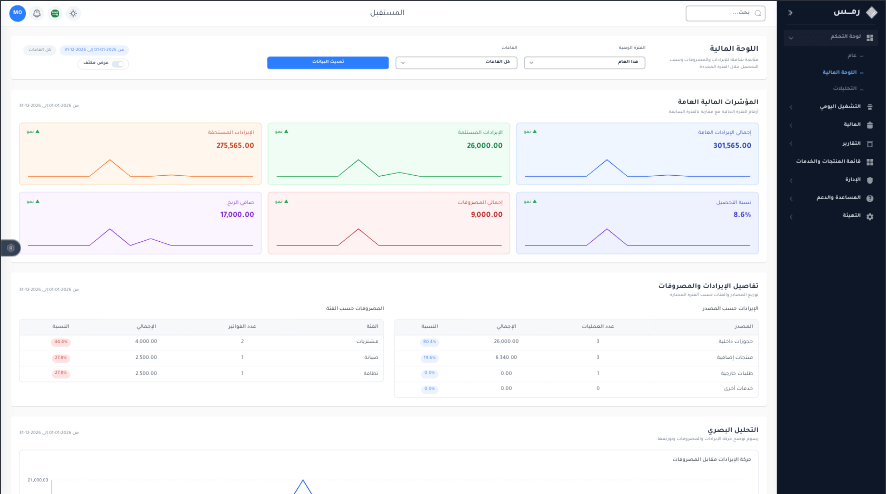This screenshot has width=886, height=494.
Task: Click in the بحث search field
Action: 726,13
